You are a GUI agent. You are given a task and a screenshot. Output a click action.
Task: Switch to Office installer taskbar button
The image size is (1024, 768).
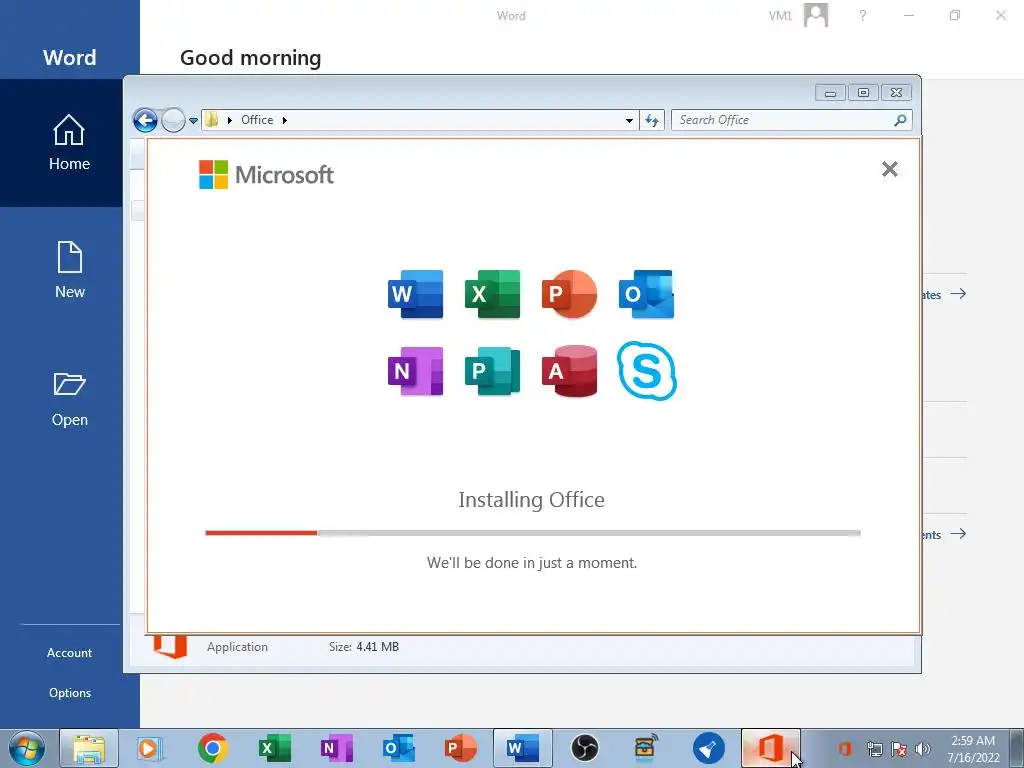tap(771, 748)
